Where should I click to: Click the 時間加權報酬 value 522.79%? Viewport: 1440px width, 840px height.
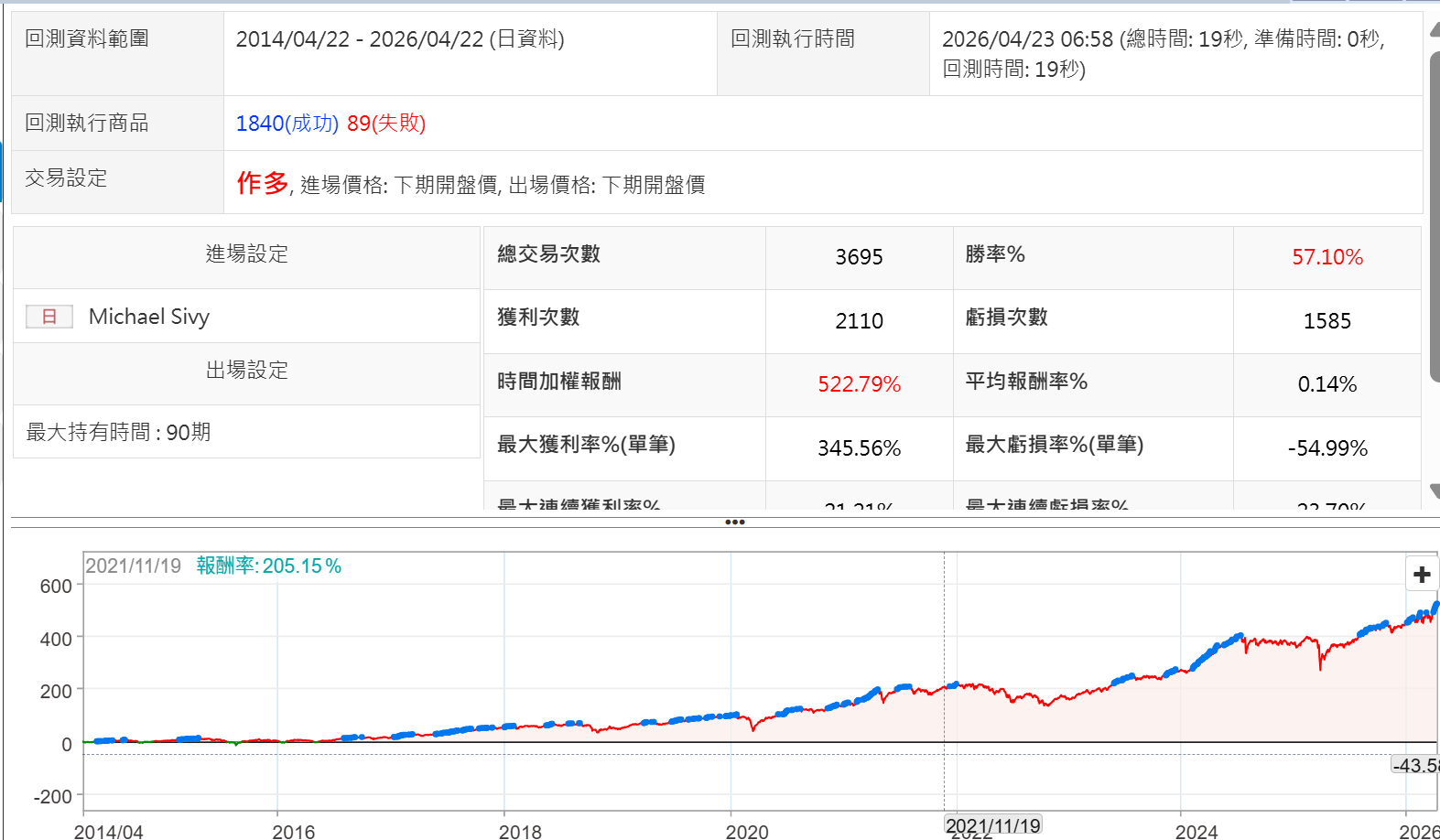point(859,384)
